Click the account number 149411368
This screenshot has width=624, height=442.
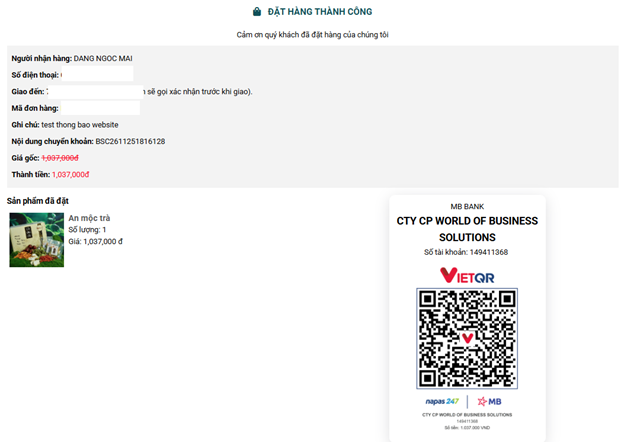click(489, 252)
